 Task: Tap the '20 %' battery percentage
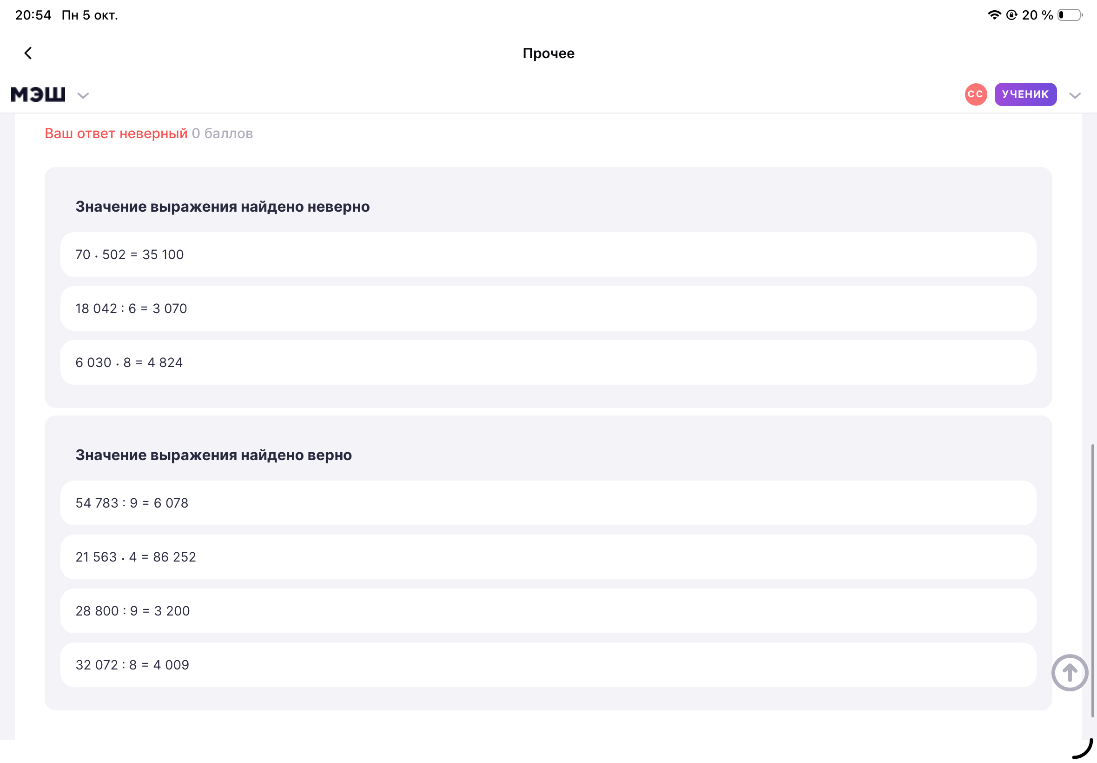coord(1038,15)
